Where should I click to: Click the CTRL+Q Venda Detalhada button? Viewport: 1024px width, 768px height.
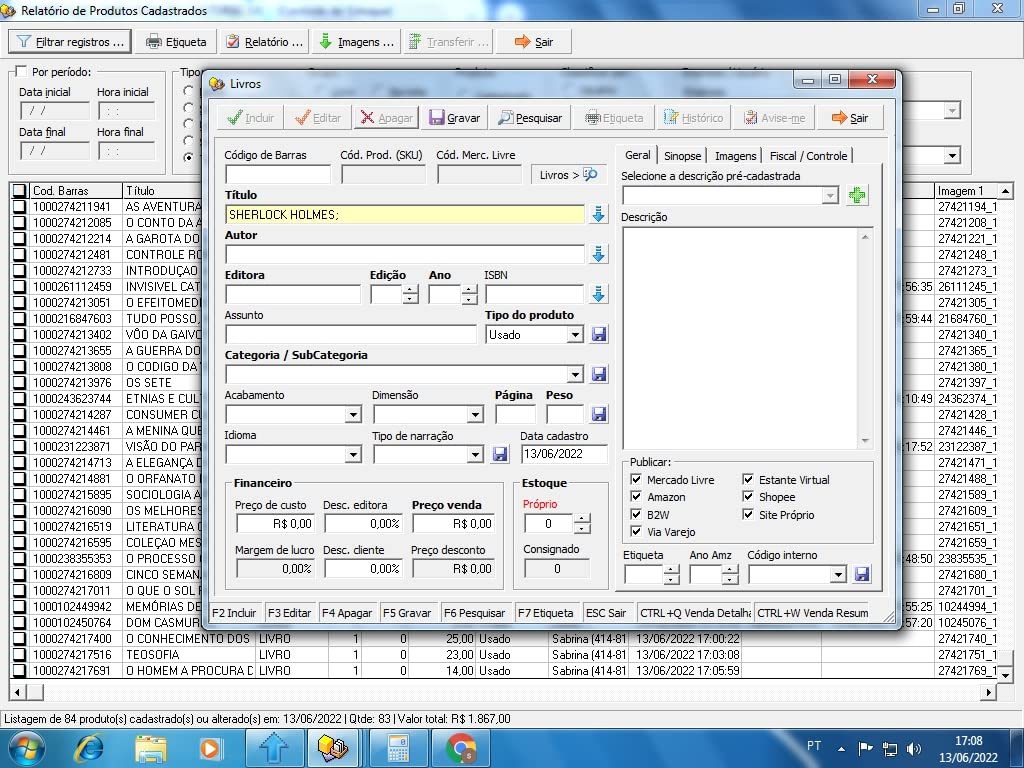coord(695,613)
